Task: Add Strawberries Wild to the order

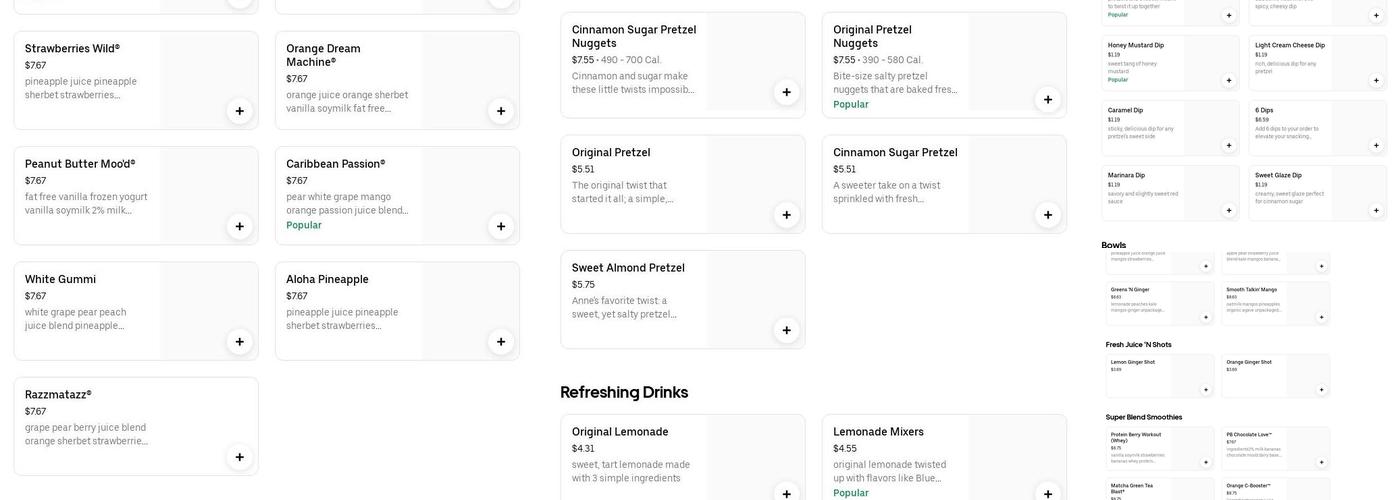Action: coord(239,111)
